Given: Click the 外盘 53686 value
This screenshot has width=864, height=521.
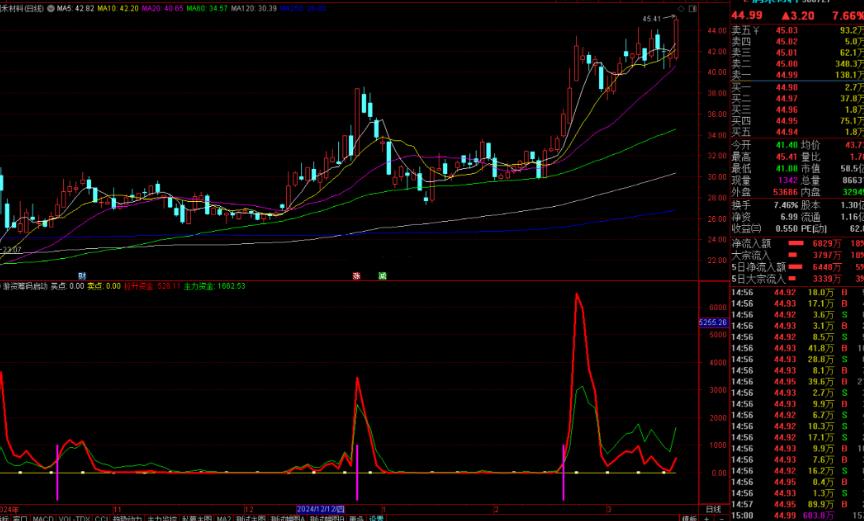Looking at the screenshot, I should point(785,192).
